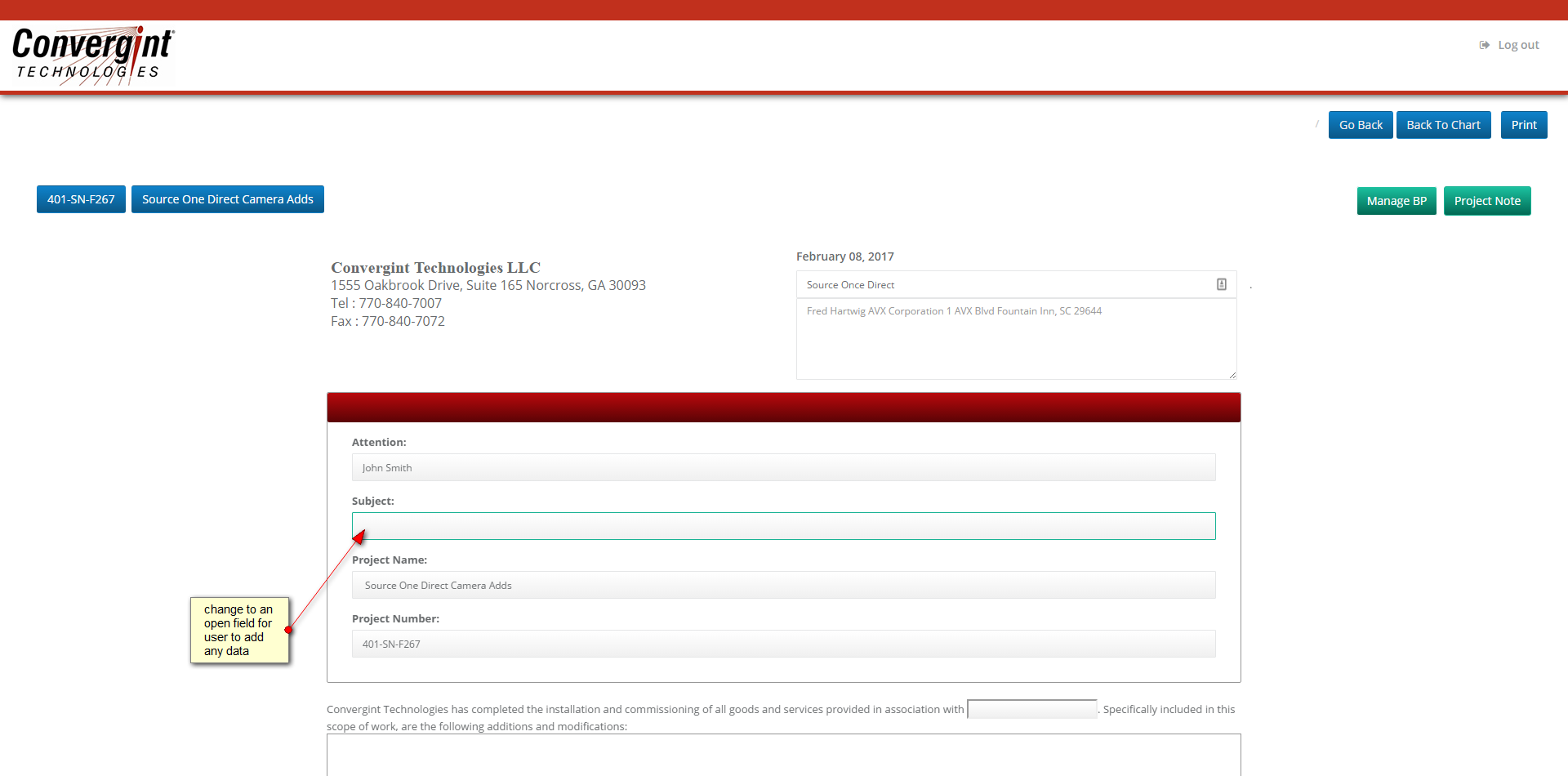
Task: Click Source One Direct Camera Adds button
Action: 228,199
